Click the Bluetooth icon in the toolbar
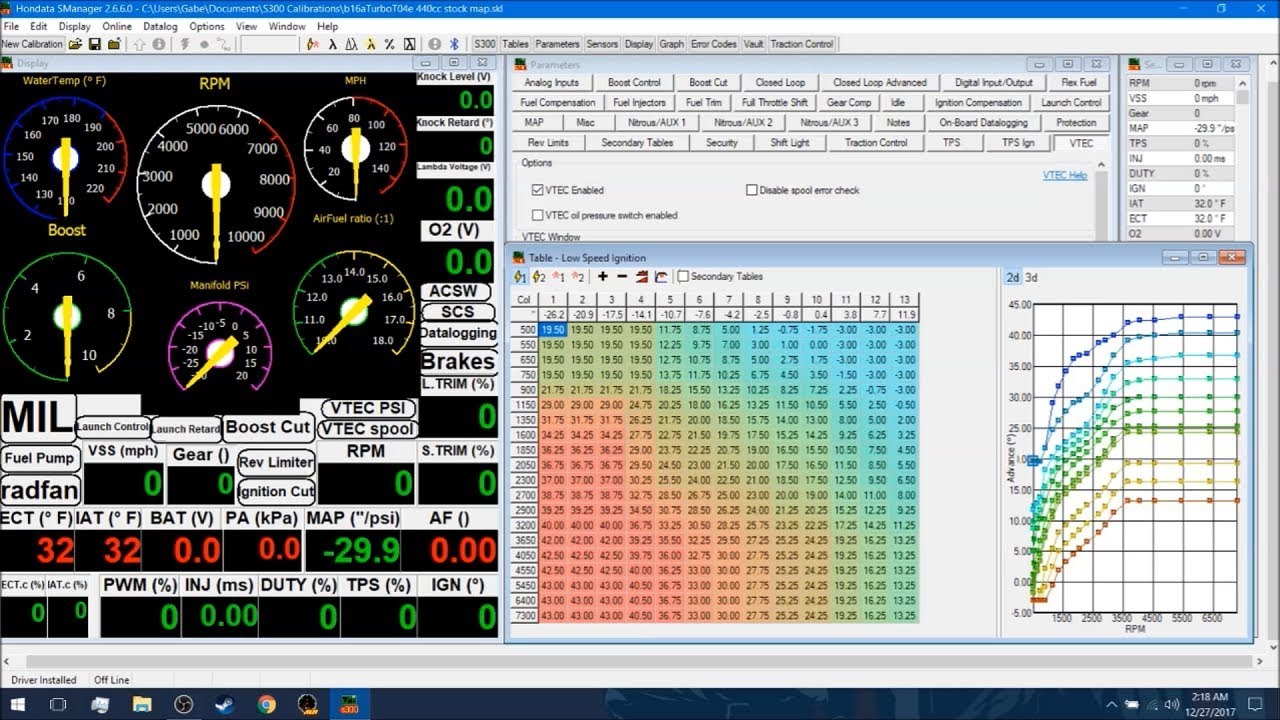This screenshot has width=1280, height=720. [453, 44]
